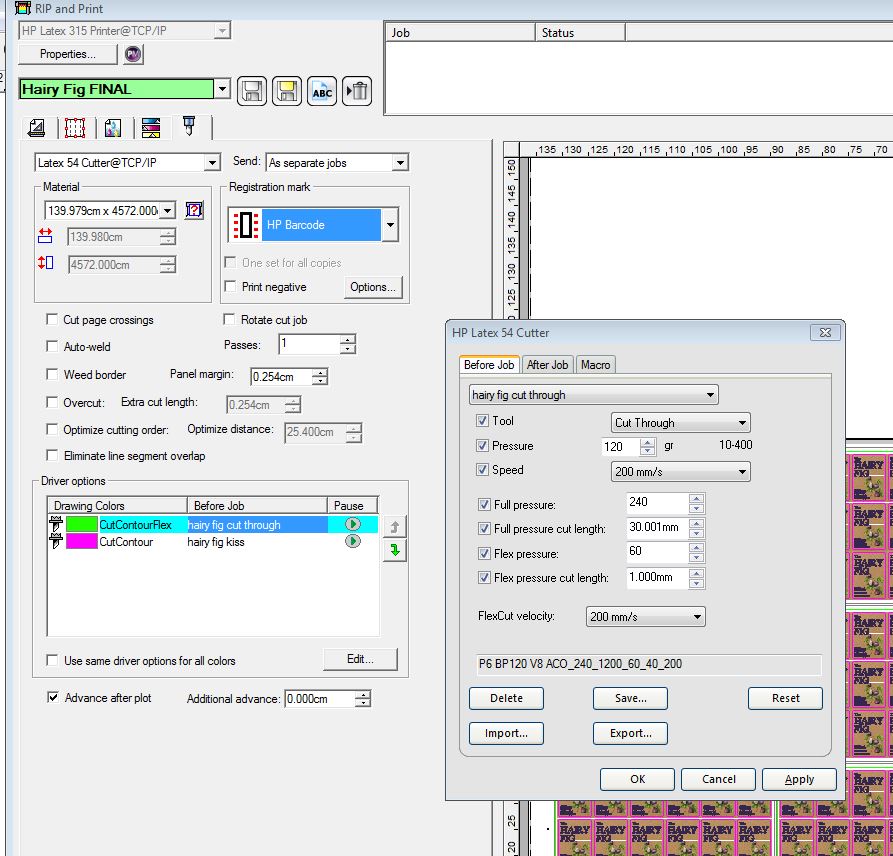
Task: Select the green CutContourFlex color swatch
Action: click(x=81, y=524)
